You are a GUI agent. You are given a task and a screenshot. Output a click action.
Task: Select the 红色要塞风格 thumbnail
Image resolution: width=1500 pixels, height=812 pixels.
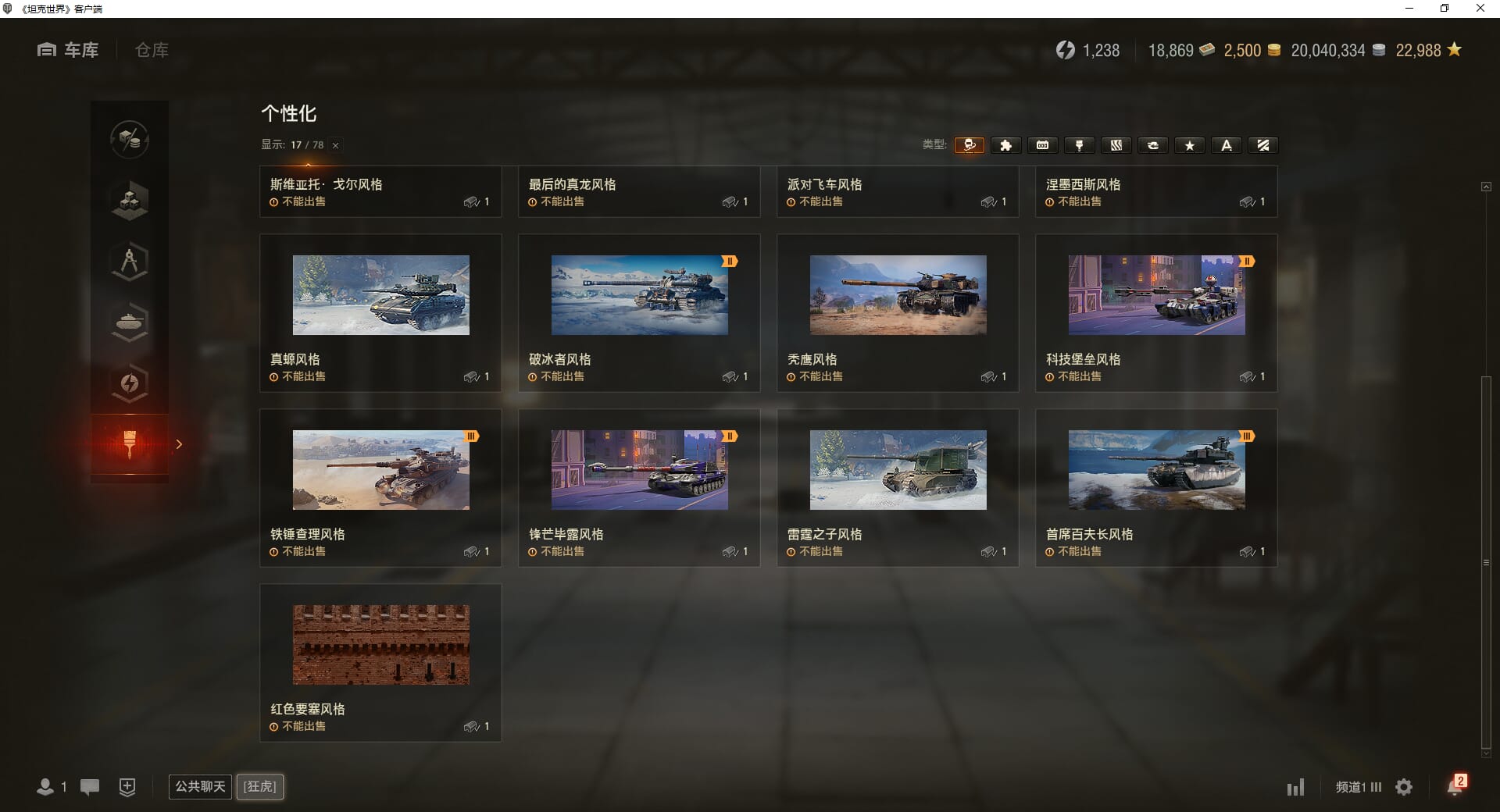[381, 645]
